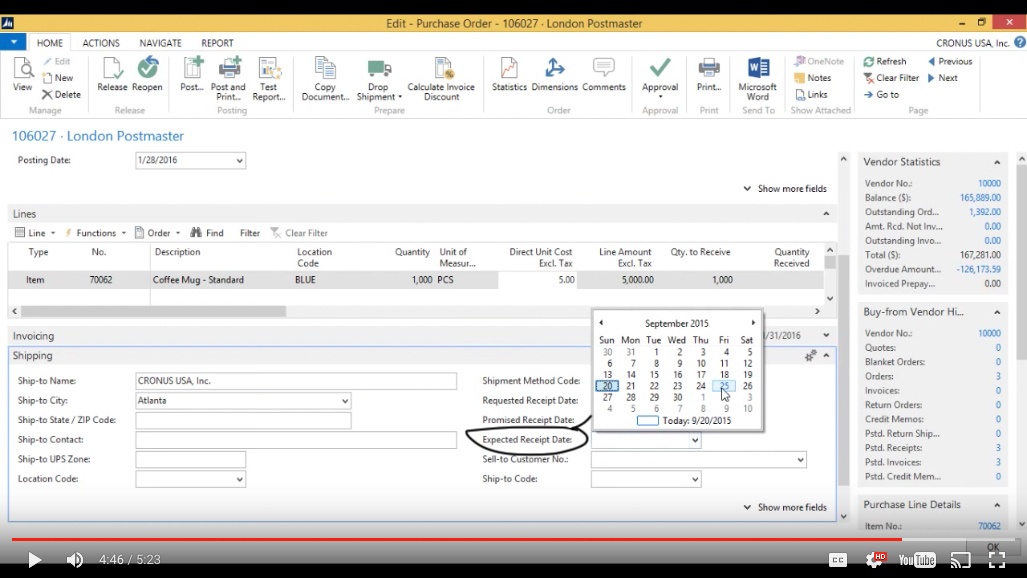Open Location Code dropdown in Shipping
This screenshot has height=578, width=1027.
pyautogui.click(x=239, y=480)
